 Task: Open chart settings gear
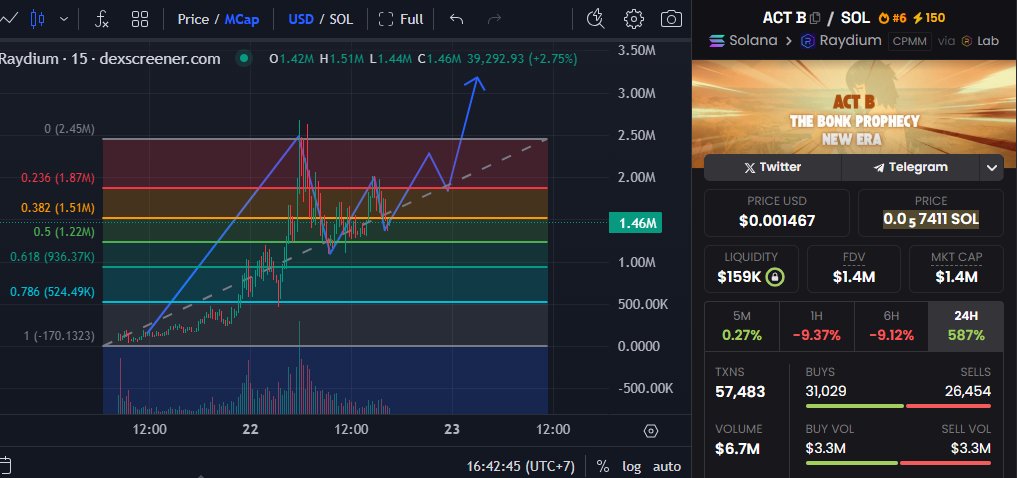point(634,19)
